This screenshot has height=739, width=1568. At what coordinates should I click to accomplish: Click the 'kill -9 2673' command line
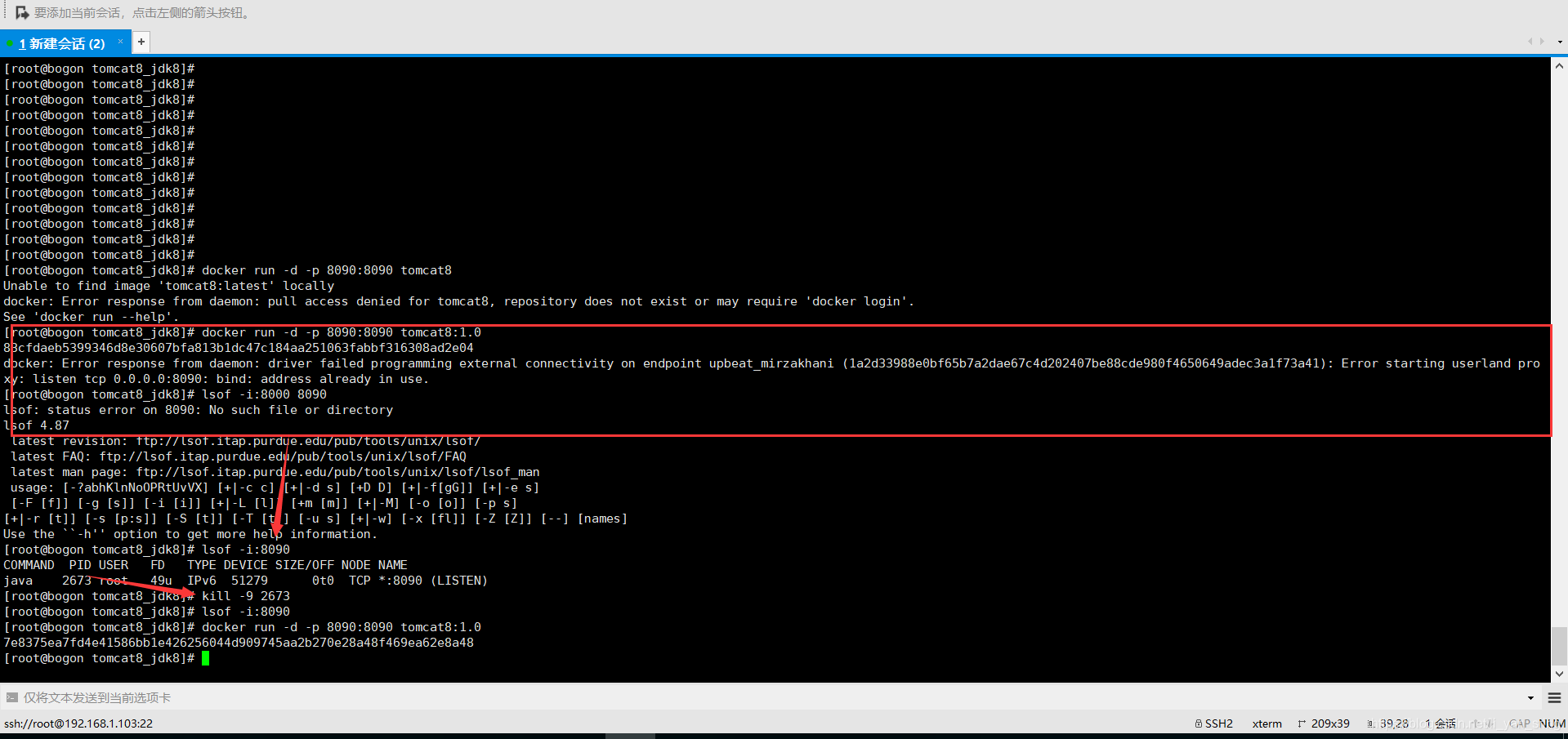click(246, 596)
